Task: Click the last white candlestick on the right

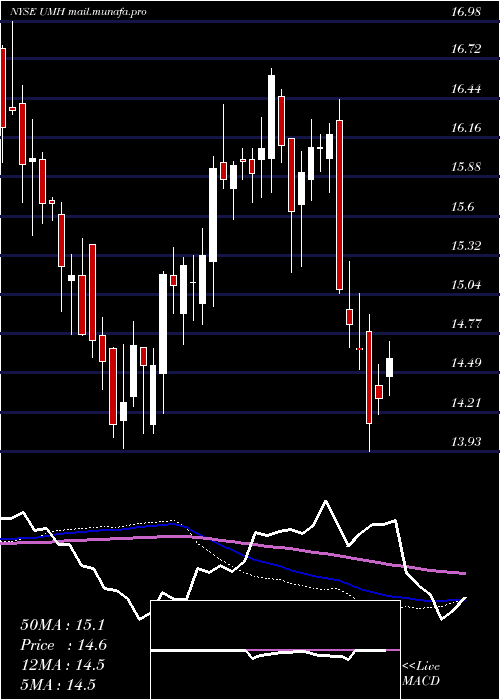Action: click(390, 367)
